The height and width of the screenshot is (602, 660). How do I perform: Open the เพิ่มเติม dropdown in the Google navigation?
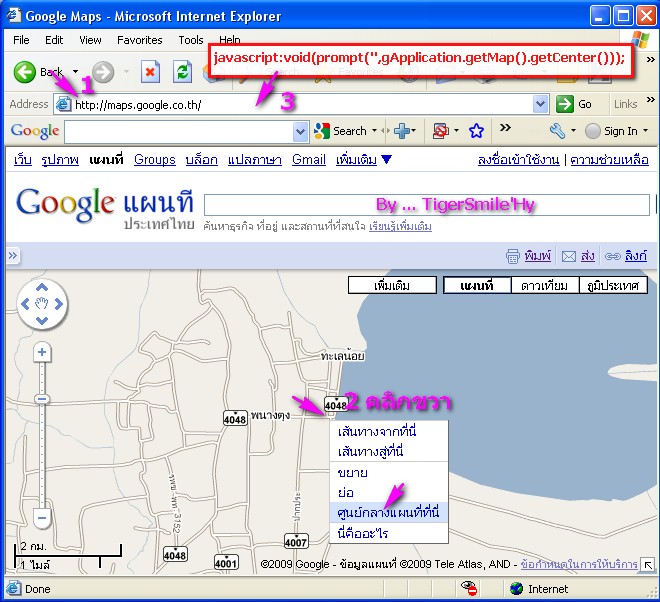click(x=364, y=160)
